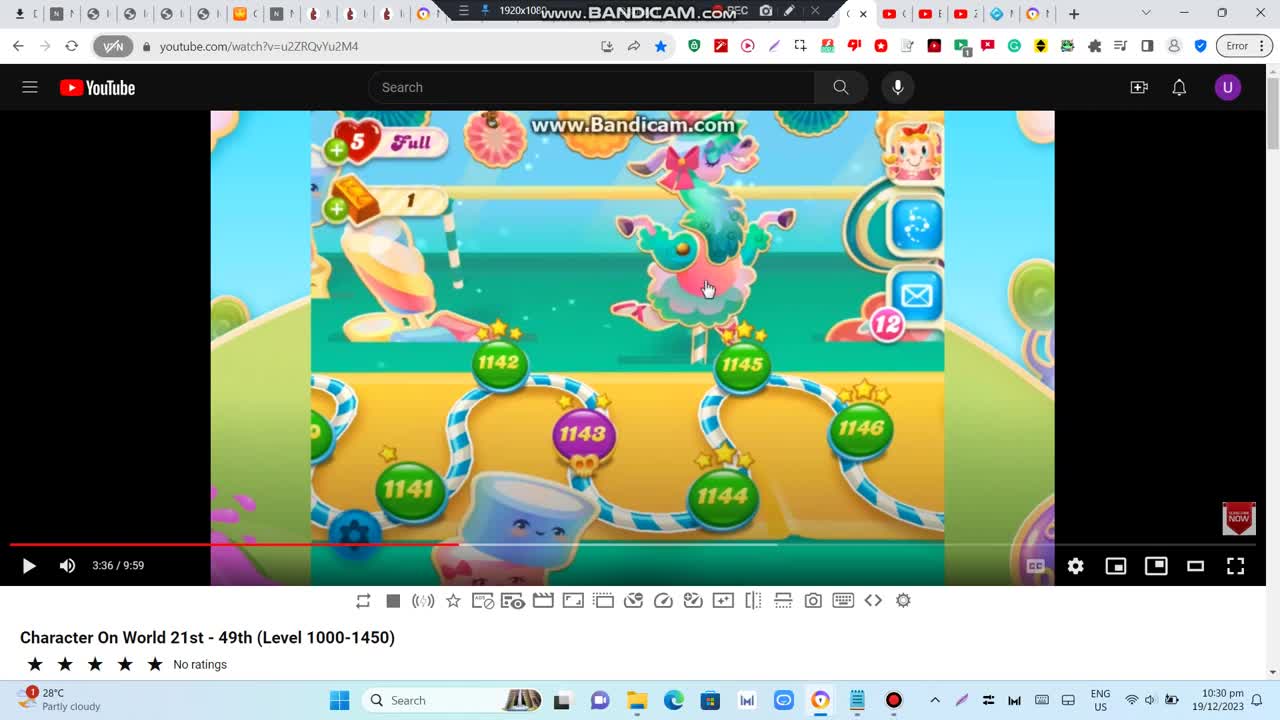1280x720 pixels.
Task: Show hidden system tray icons chevron
Action: (x=935, y=700)
